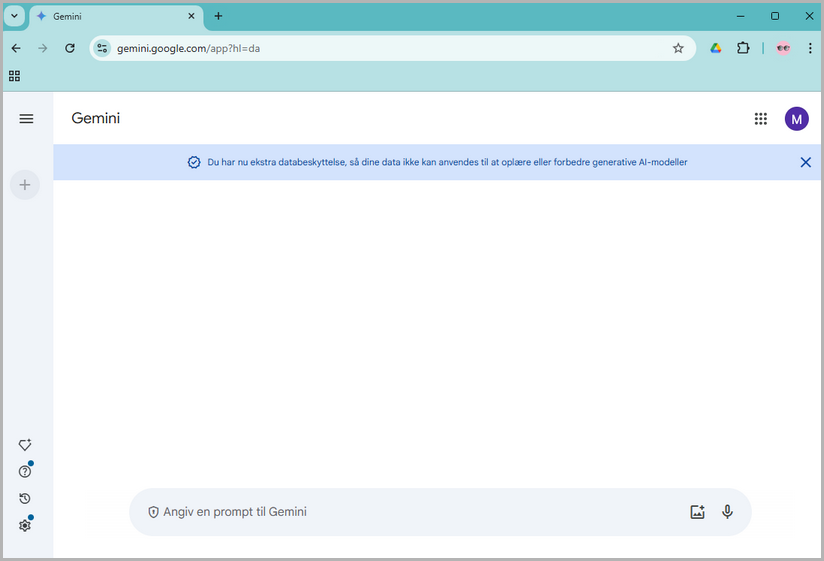
Task: Open site information icon in address bar
Action: point(102,48)
